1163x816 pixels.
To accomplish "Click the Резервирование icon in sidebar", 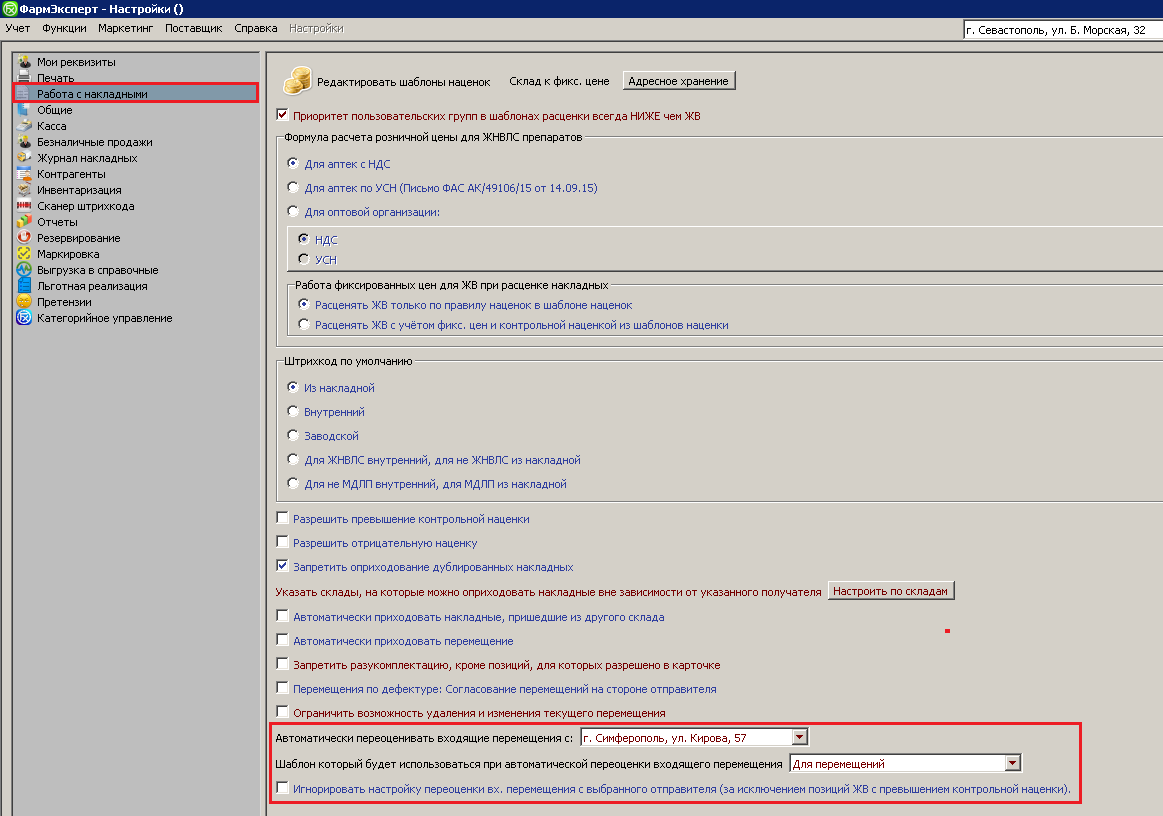I will (x=24, y=238).
